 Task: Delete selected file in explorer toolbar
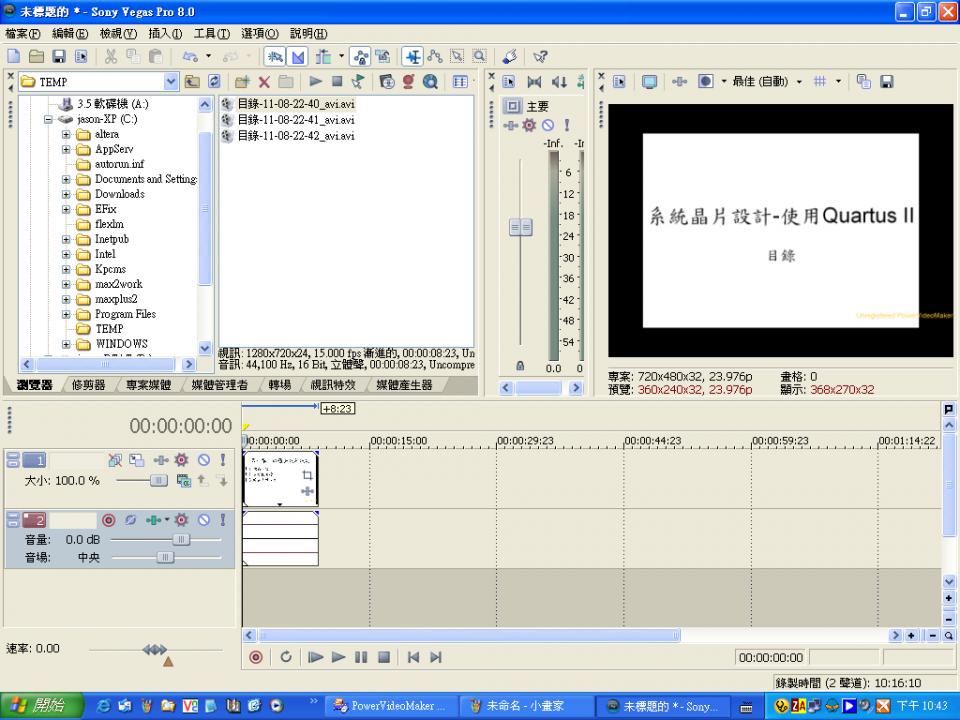click(264, 82)
